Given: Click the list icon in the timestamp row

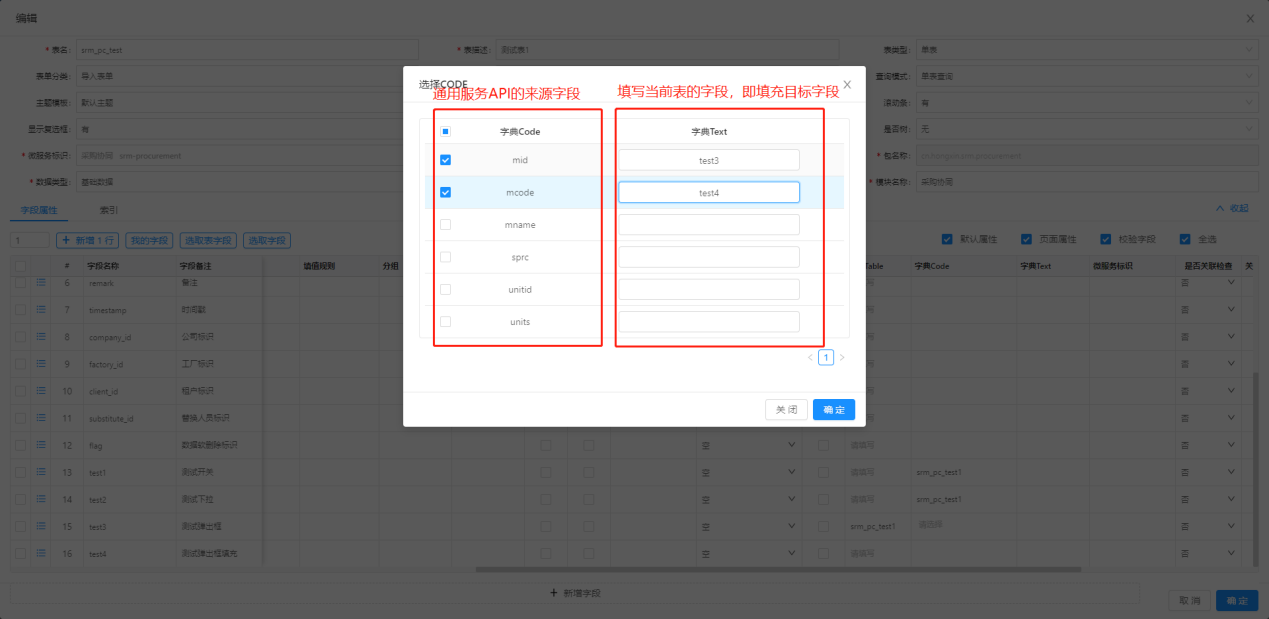Looking at the screenshot, I should [x=42, y=310].
